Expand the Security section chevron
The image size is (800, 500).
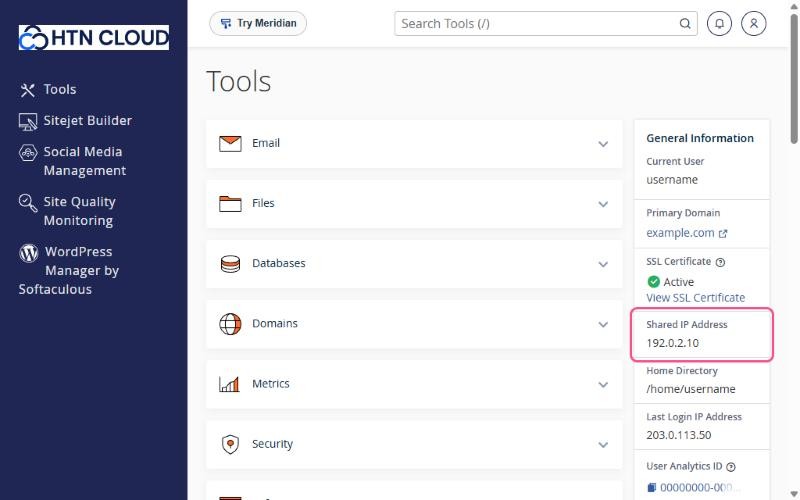(603, 445)
